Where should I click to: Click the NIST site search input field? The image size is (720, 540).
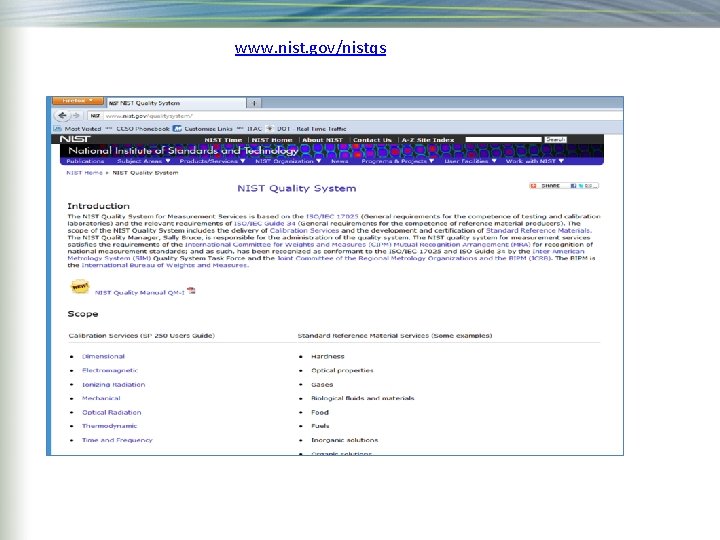click(x=503, y=140)
